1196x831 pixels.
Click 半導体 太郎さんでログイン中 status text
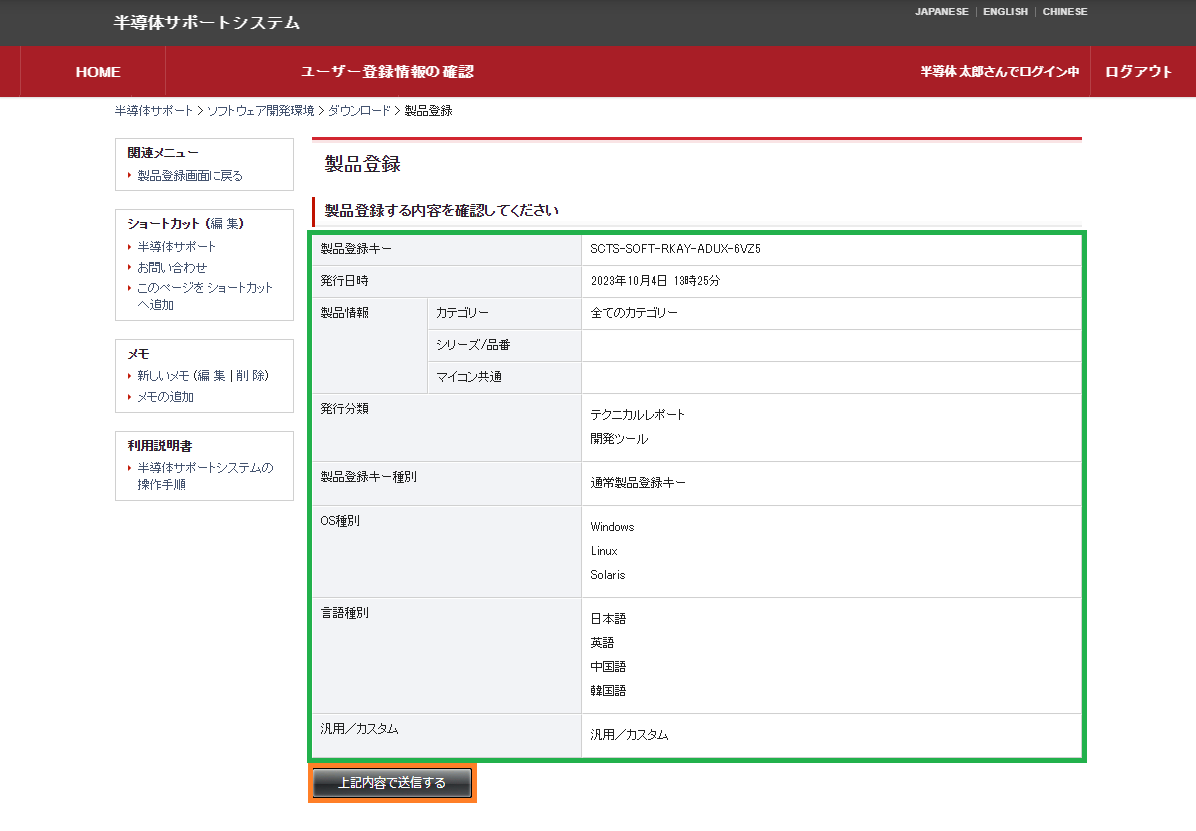(x=999, y=72)
